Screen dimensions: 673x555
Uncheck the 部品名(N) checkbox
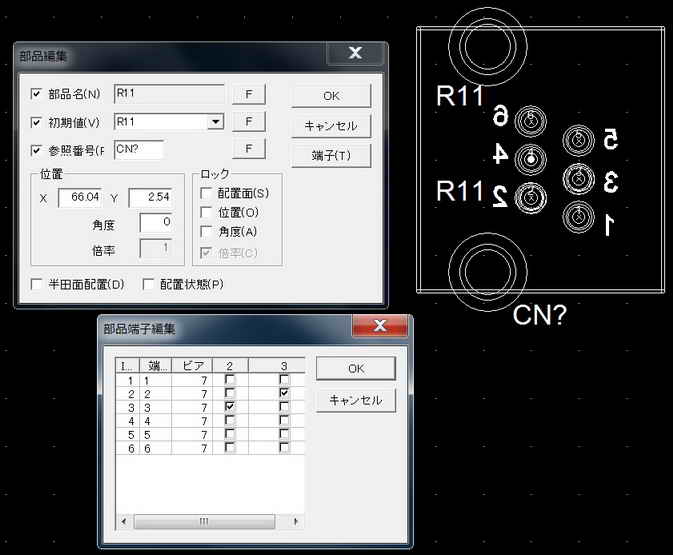[37, 95]
